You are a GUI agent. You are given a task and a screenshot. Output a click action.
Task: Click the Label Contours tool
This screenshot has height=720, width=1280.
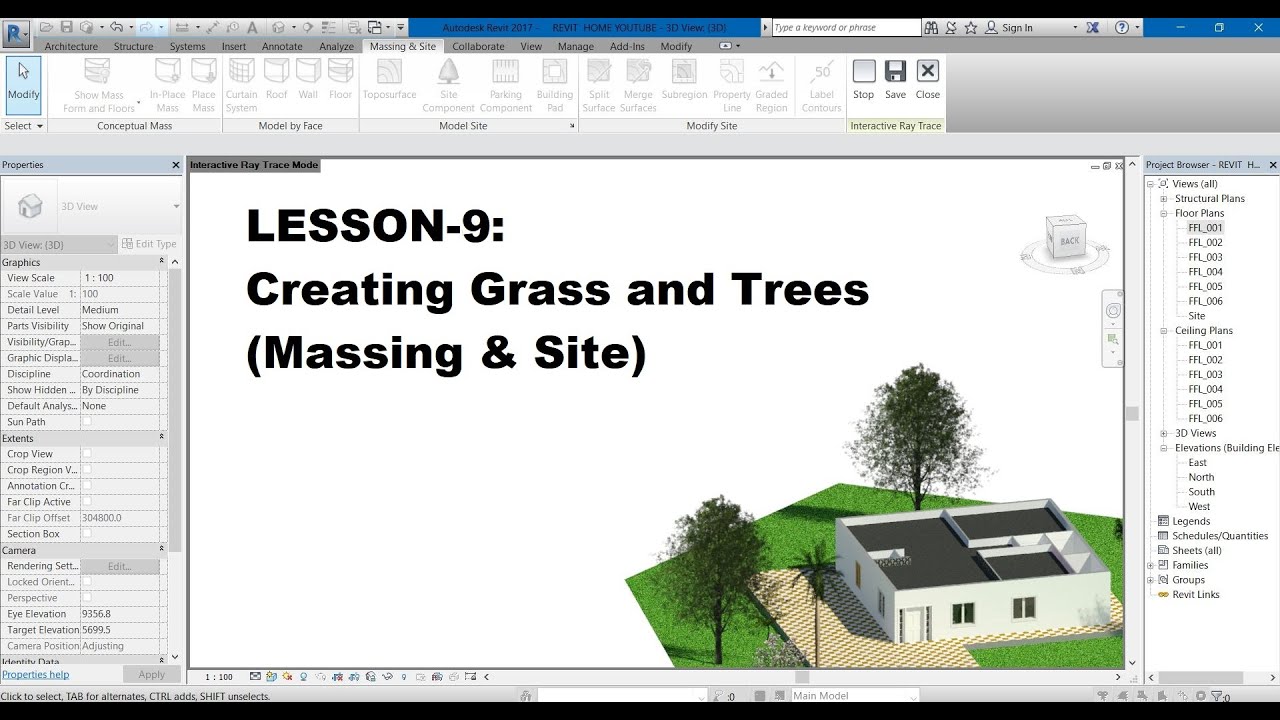click(822, 86)
